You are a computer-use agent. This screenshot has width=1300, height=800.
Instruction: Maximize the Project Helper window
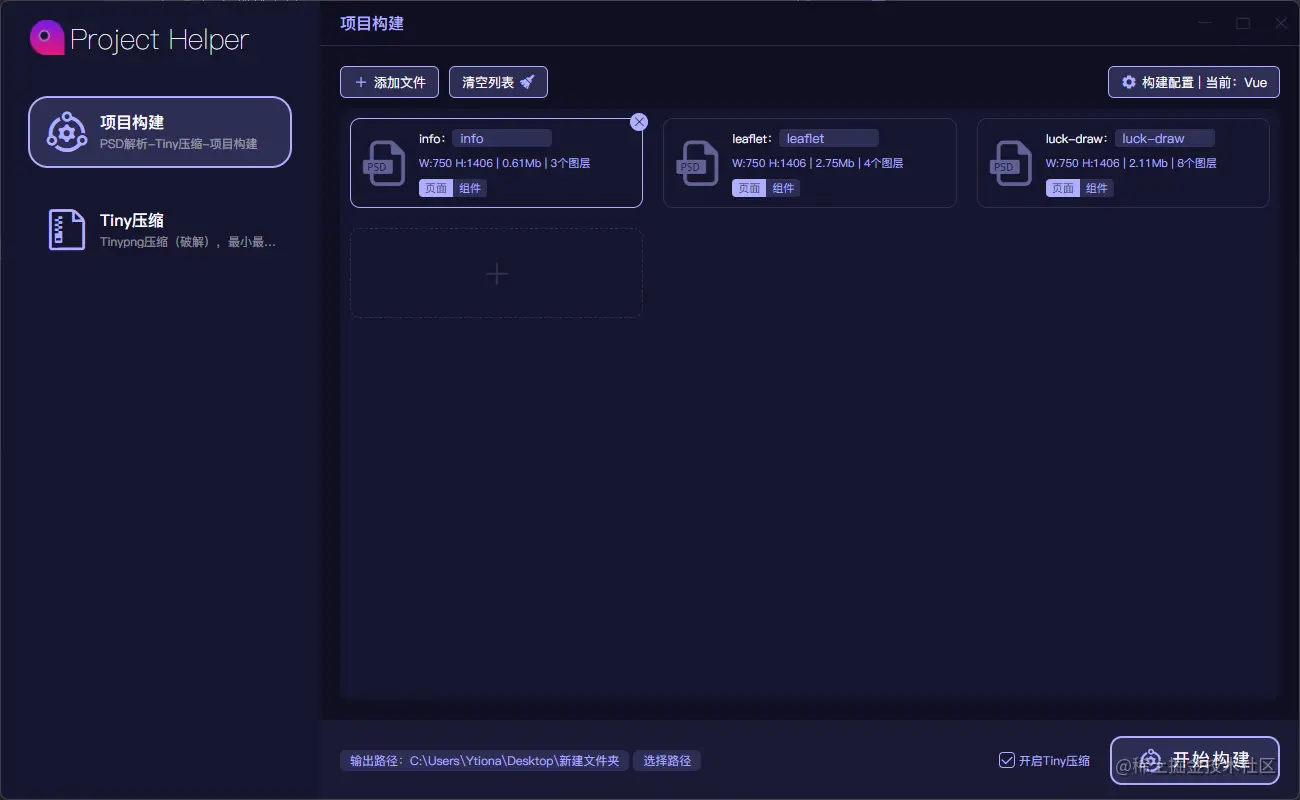click(x=1243, y=23)
